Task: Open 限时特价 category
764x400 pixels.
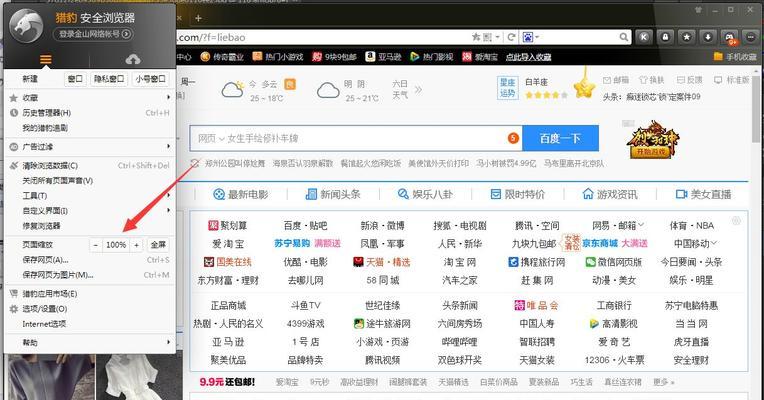Action: pyautogui.click(x=517, y=194)
